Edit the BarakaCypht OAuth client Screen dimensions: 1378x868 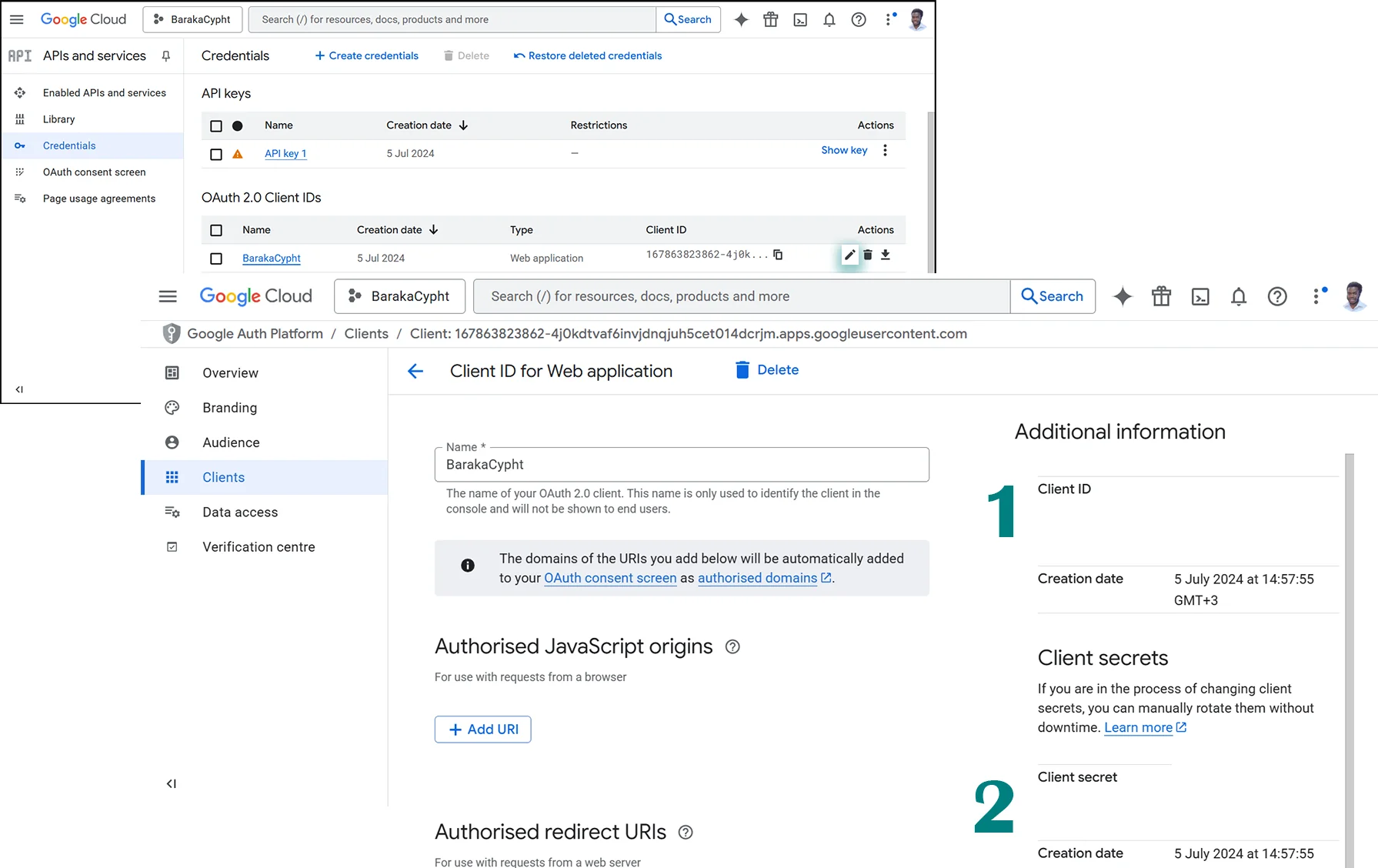pos(849,255)
